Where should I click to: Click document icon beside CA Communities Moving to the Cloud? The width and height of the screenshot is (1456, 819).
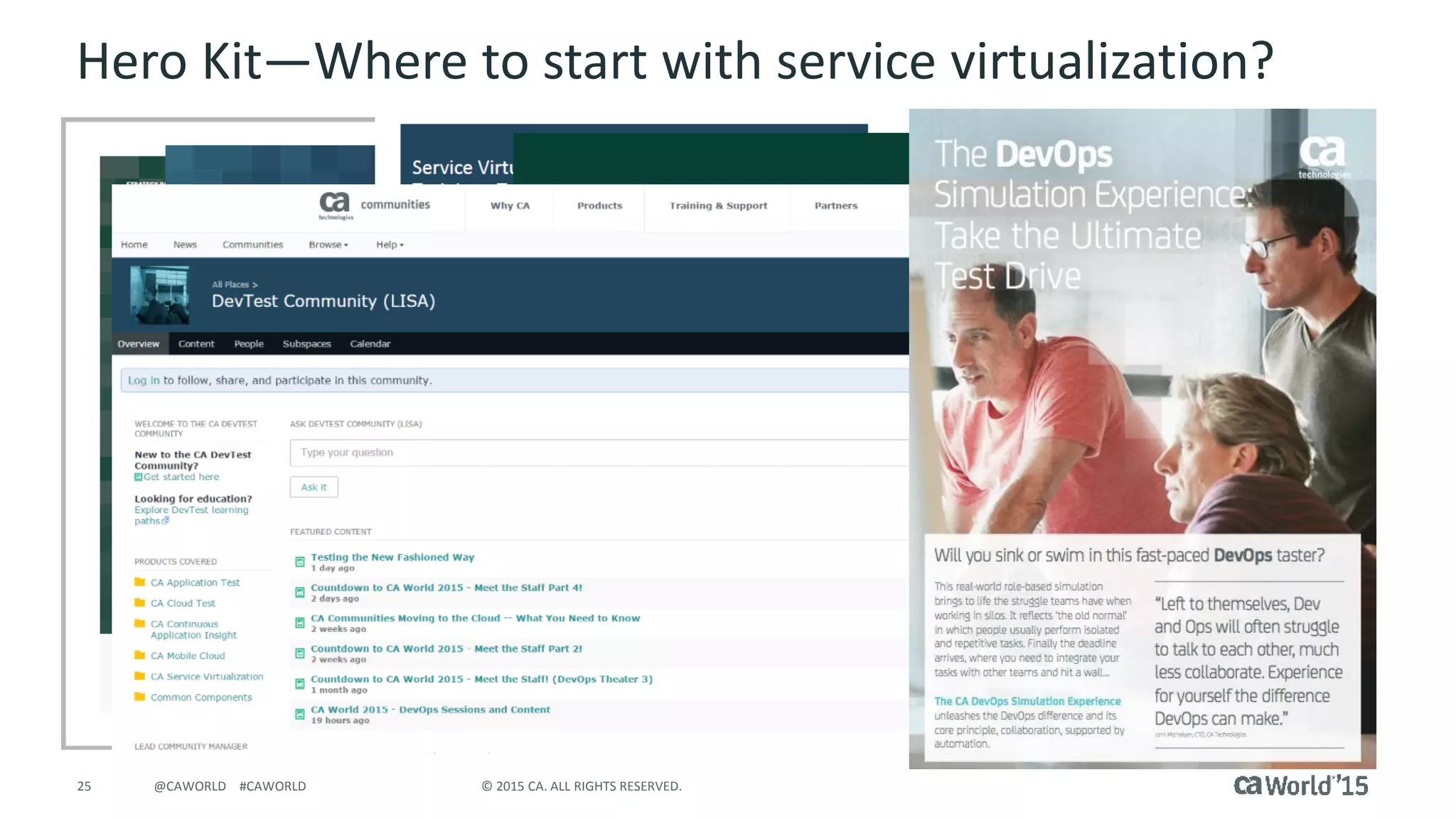coord(300,623)
